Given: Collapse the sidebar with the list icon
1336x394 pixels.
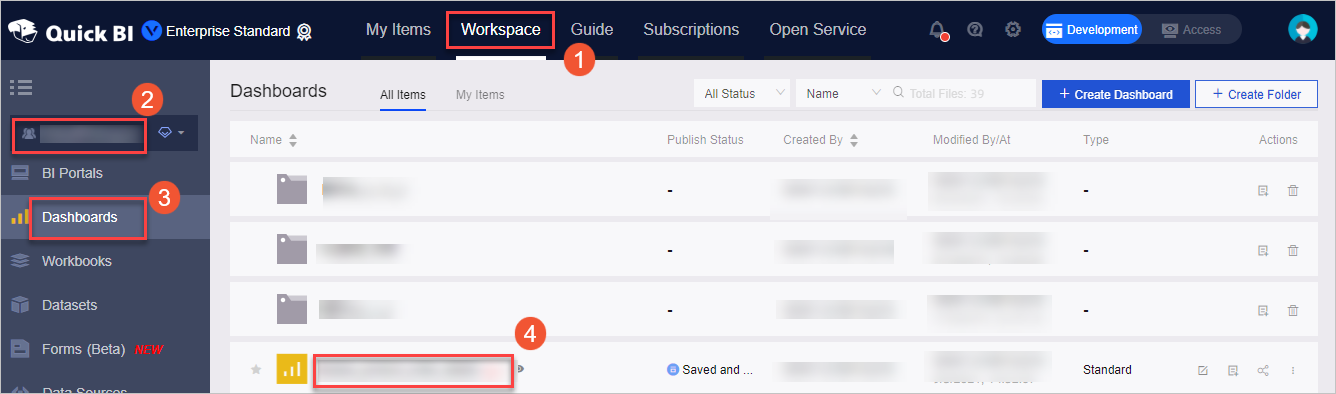Looking at the screenshot, I should pos(21,87).
